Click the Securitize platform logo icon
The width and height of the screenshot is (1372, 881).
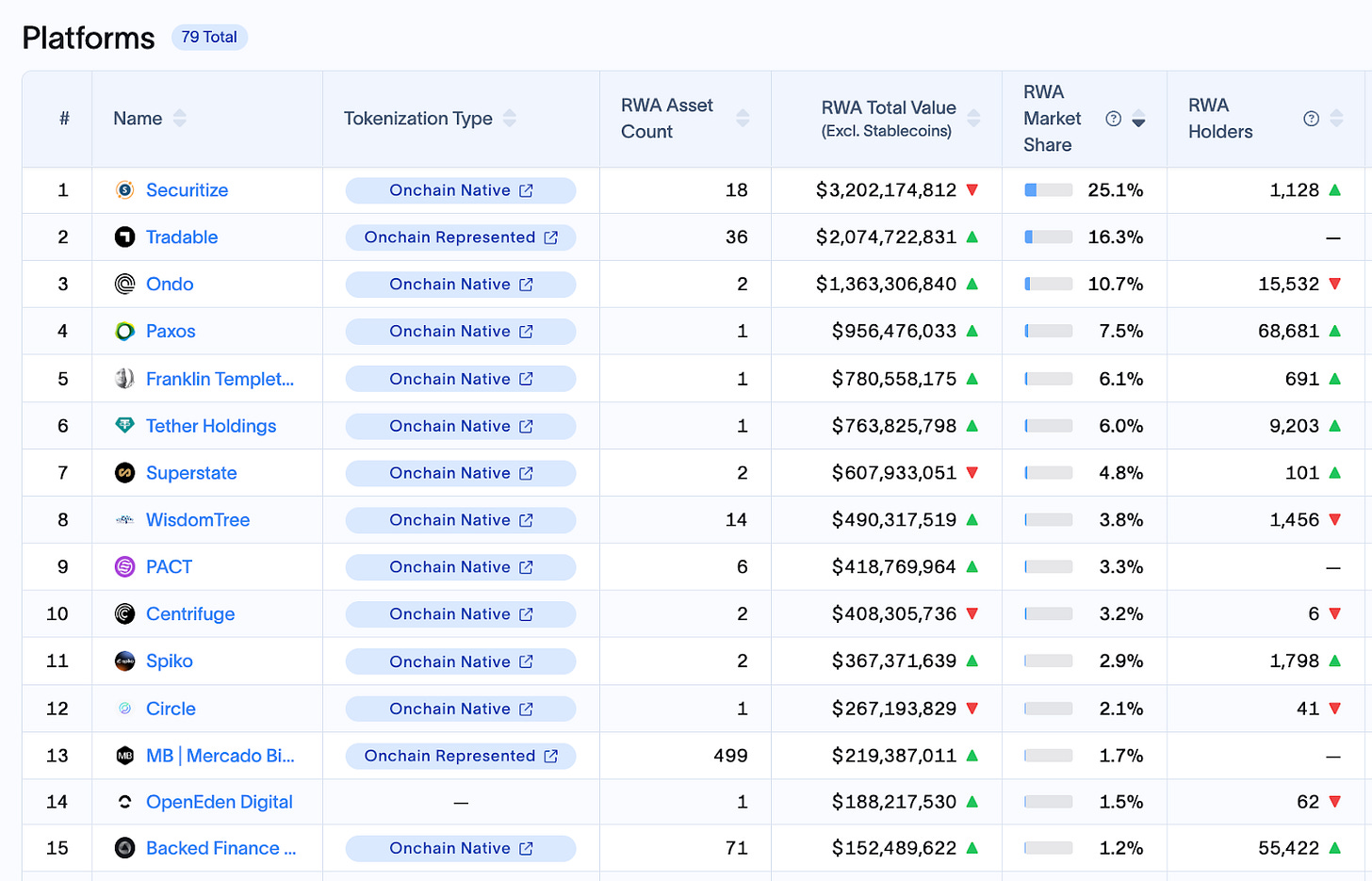124,190
